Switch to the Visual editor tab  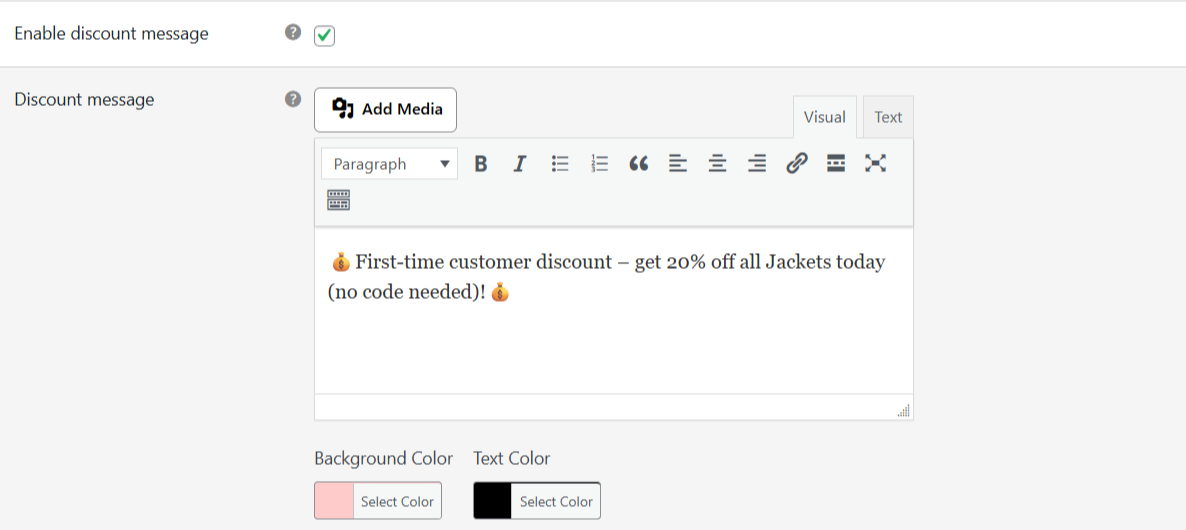[x=824, y=117]
